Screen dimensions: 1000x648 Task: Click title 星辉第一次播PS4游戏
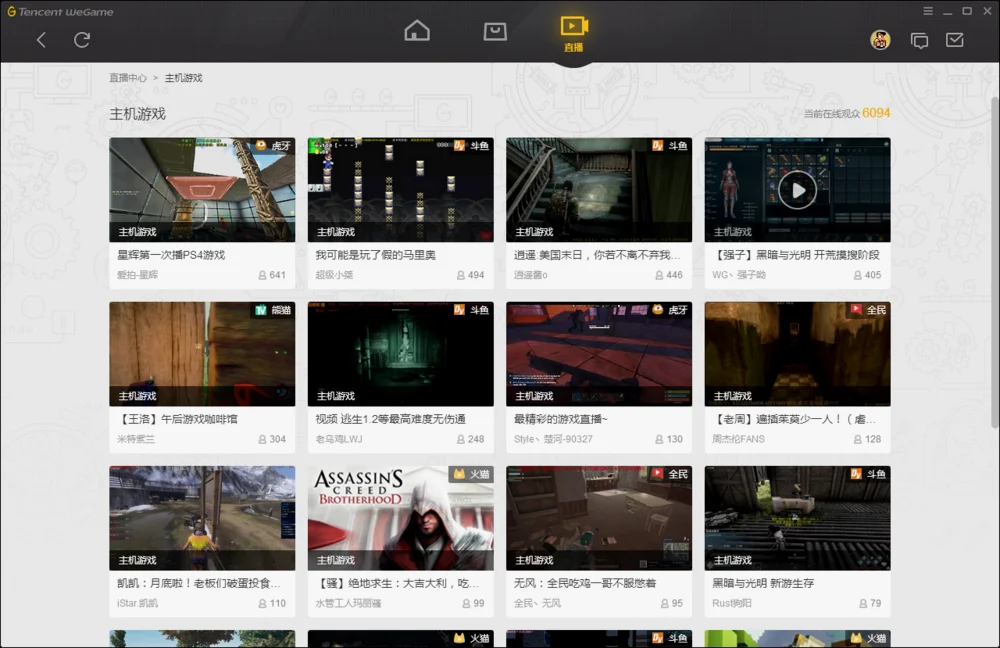[171, 255]
